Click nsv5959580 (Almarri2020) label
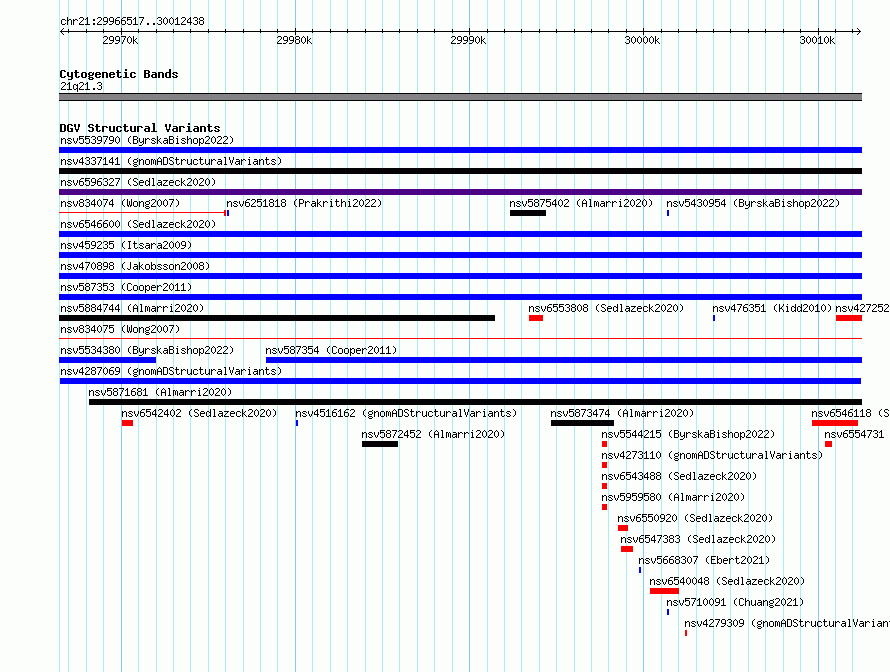This screenshot has width=890, height=672. coord(673,497)
